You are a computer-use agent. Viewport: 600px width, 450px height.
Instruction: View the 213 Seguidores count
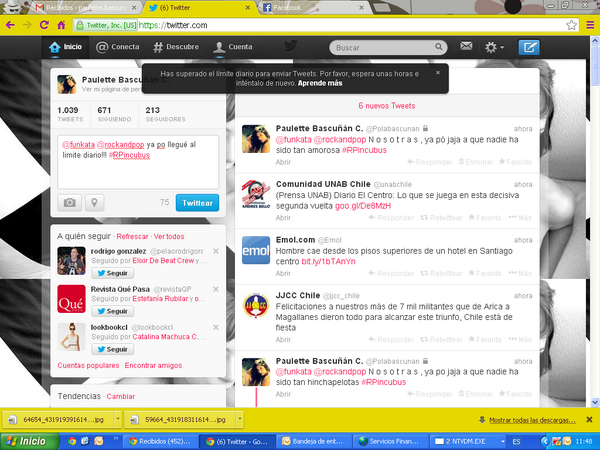click(x=165, y=114)
